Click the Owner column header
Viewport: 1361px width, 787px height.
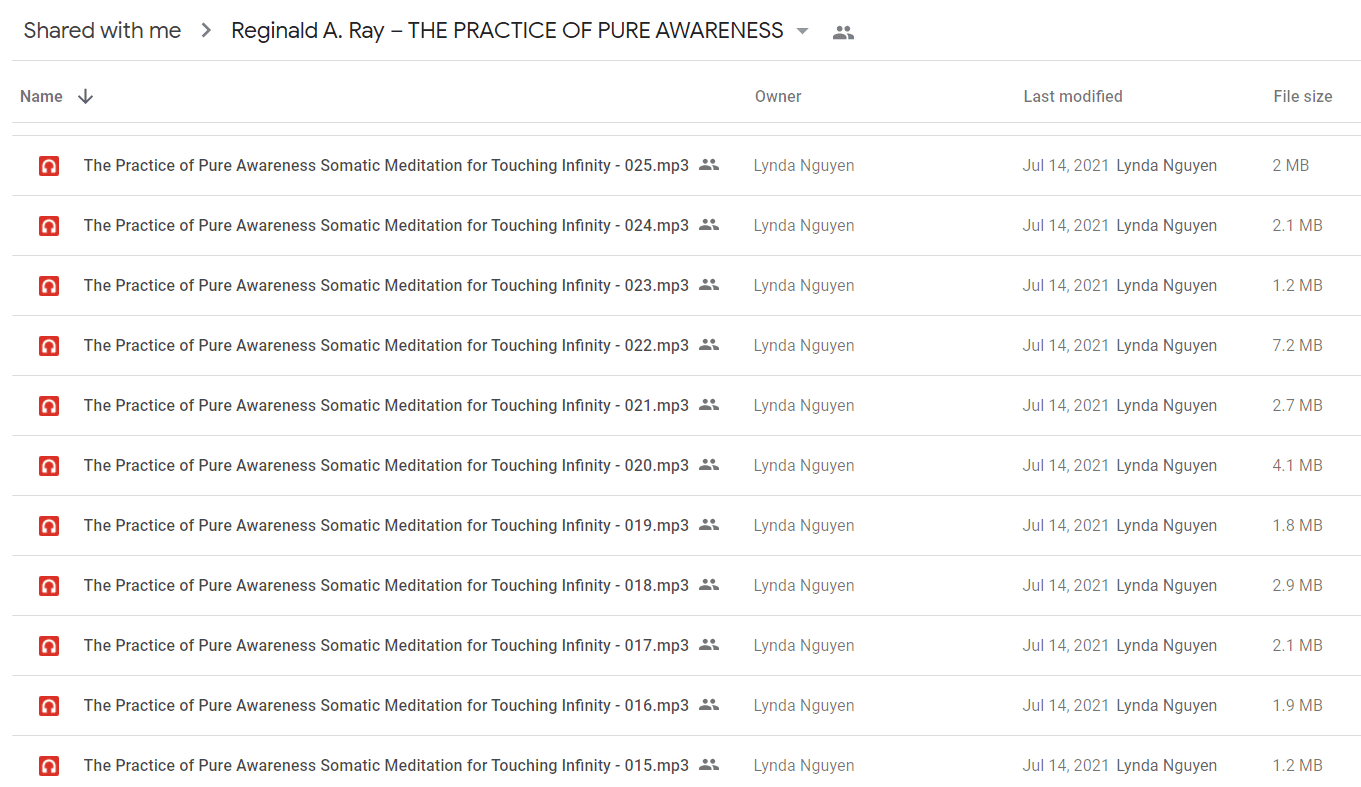778,97
